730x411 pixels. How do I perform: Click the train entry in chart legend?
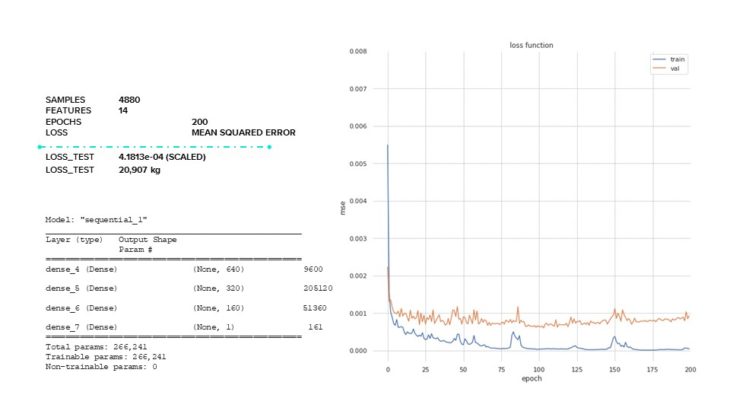click(677, 60)
